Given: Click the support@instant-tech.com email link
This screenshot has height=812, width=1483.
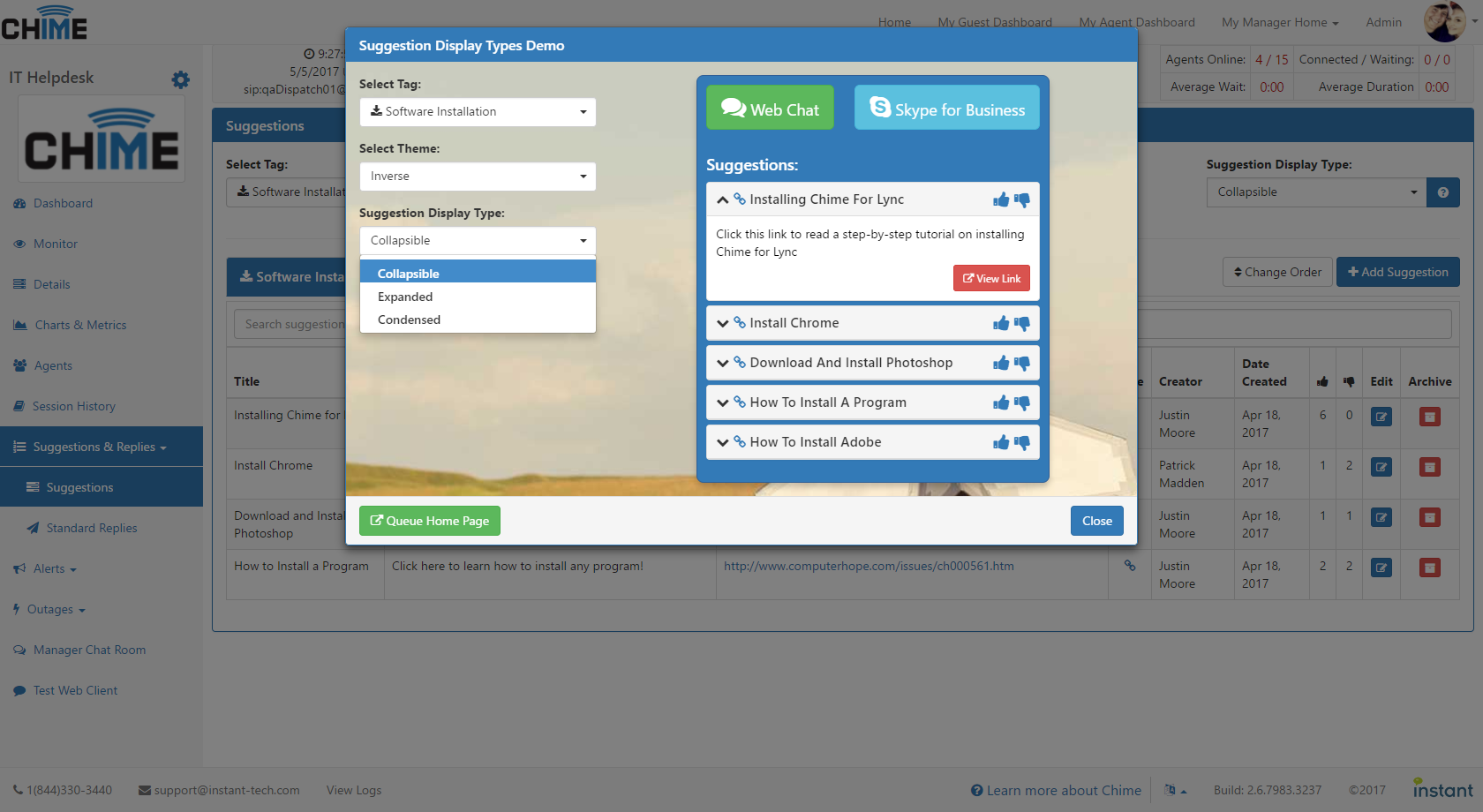Looking at the screenshot, I should click(x=219, y=790).
